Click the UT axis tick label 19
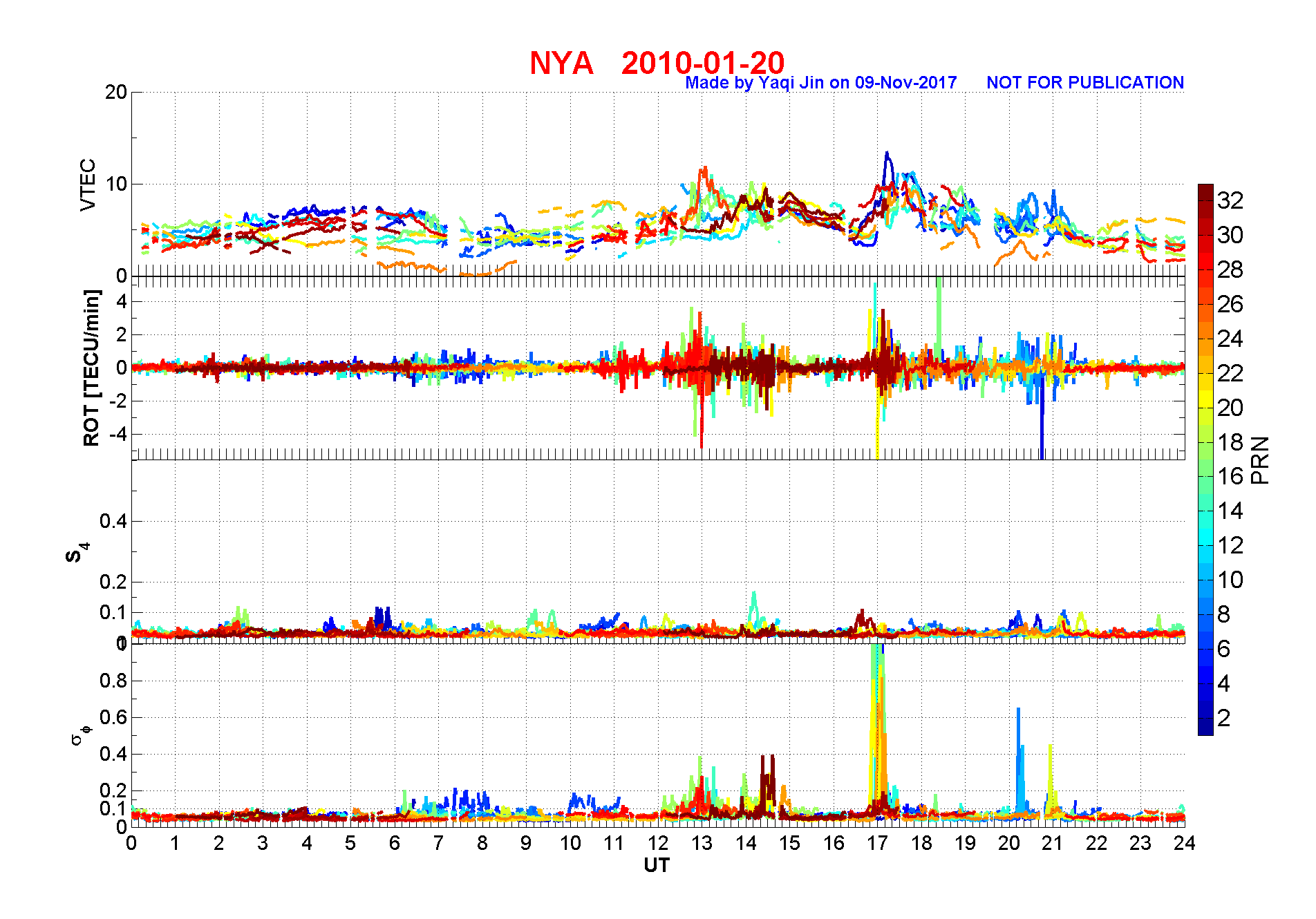 pyautogui.click(x=965, y=843)
